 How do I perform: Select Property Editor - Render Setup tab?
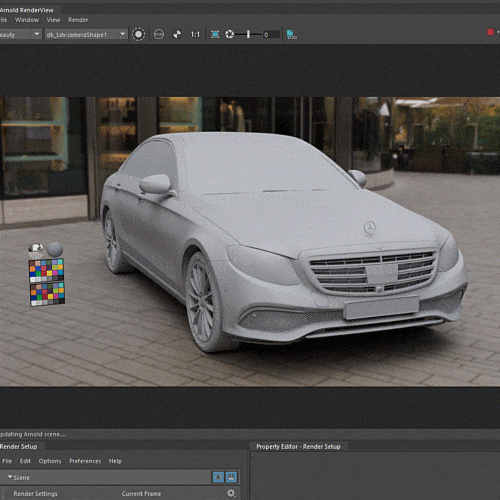[x=298, y=447]
